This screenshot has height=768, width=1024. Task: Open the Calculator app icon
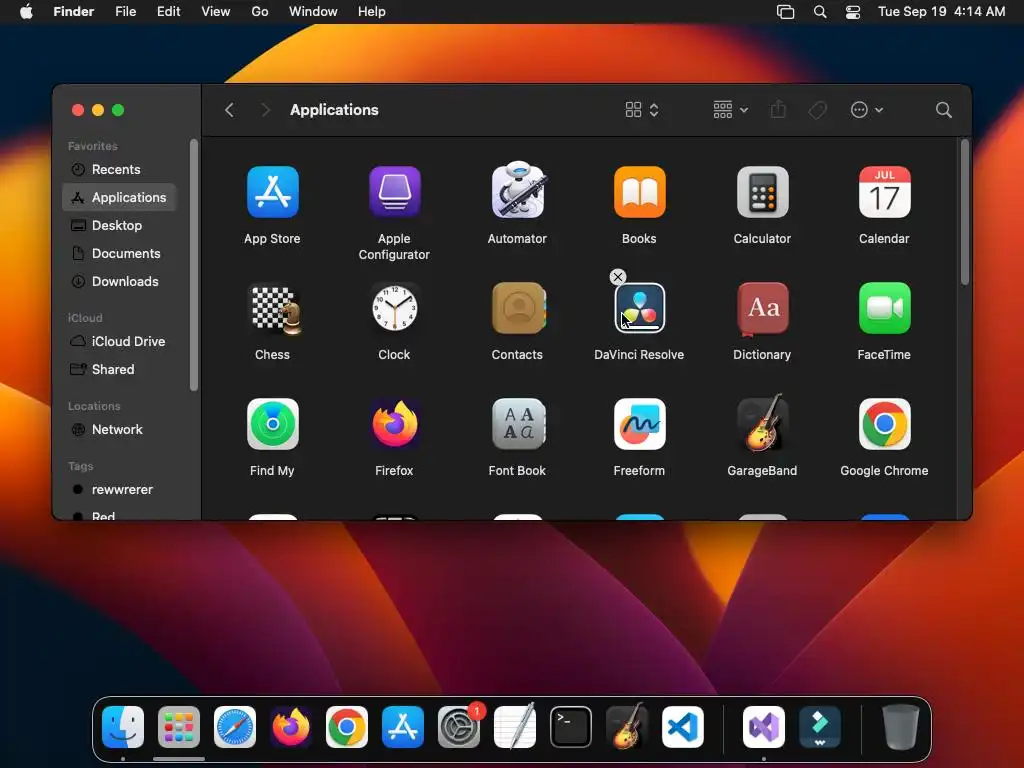click(x=762, y=192)
